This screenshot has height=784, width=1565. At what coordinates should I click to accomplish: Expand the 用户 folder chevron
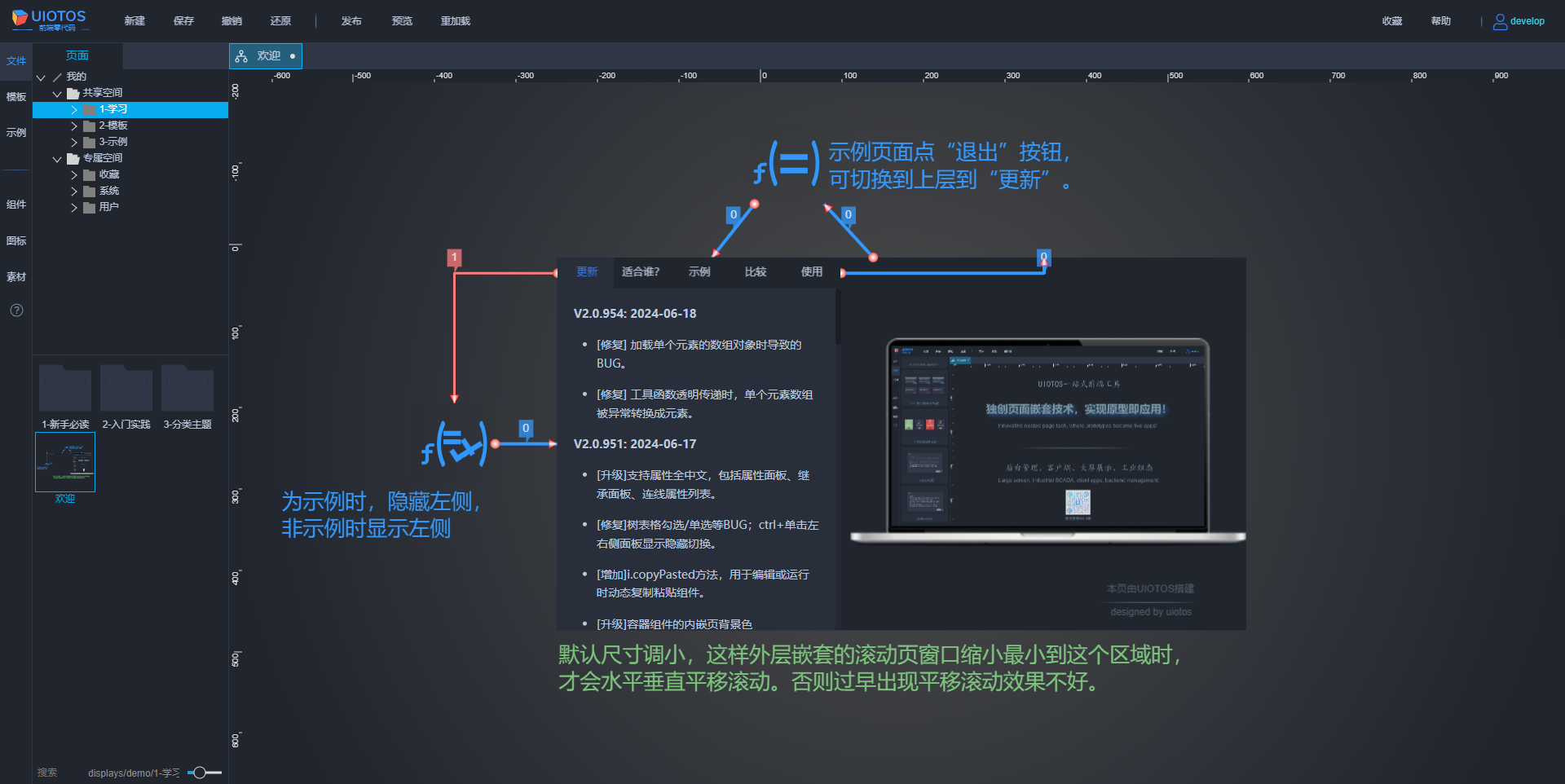(x=74, y=207)
